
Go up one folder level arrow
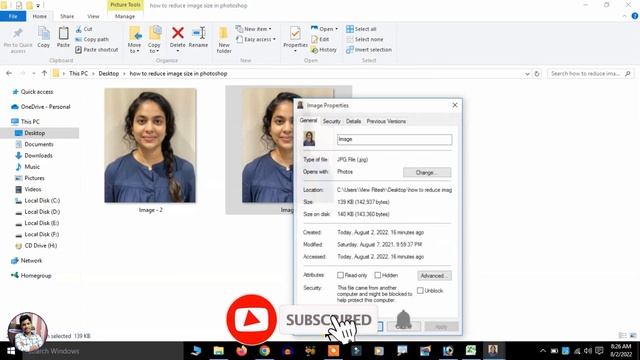pyautogui.click(x=44, y=73)
